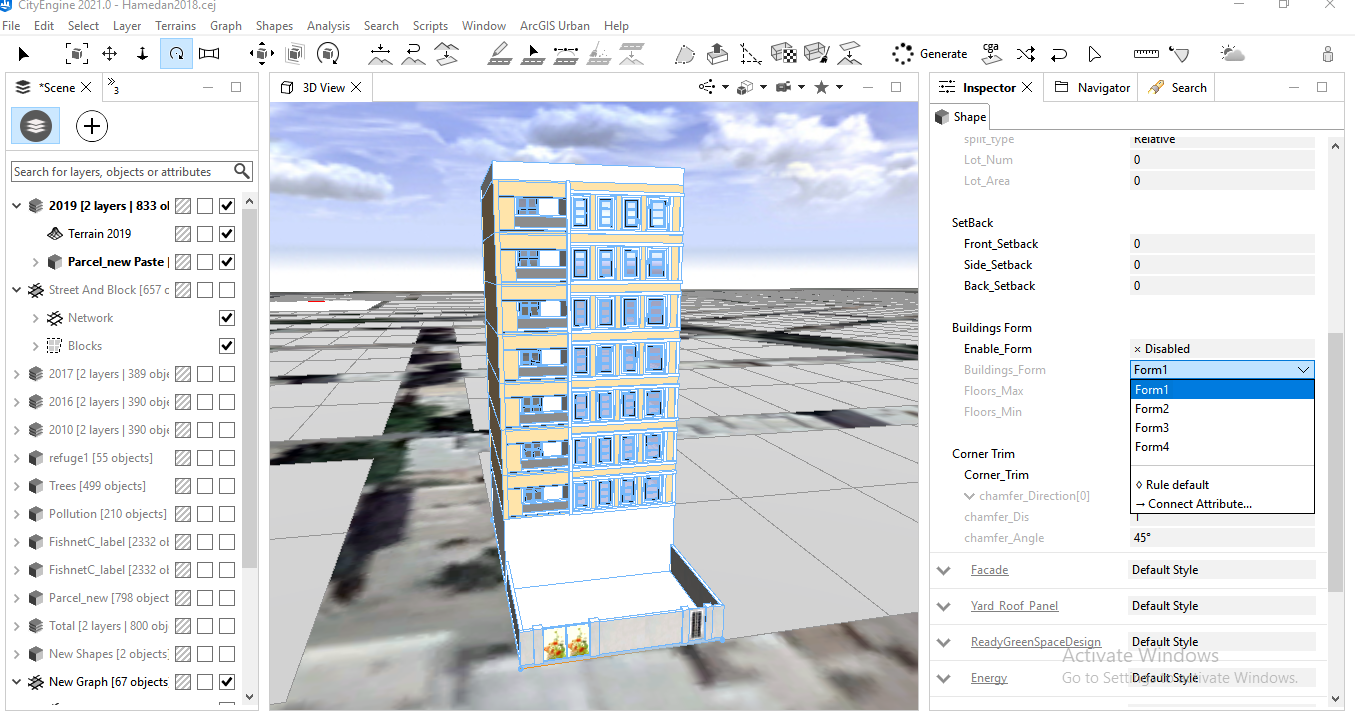
Task: Open the sun and cloud light settings
Action: point(1232,53)
